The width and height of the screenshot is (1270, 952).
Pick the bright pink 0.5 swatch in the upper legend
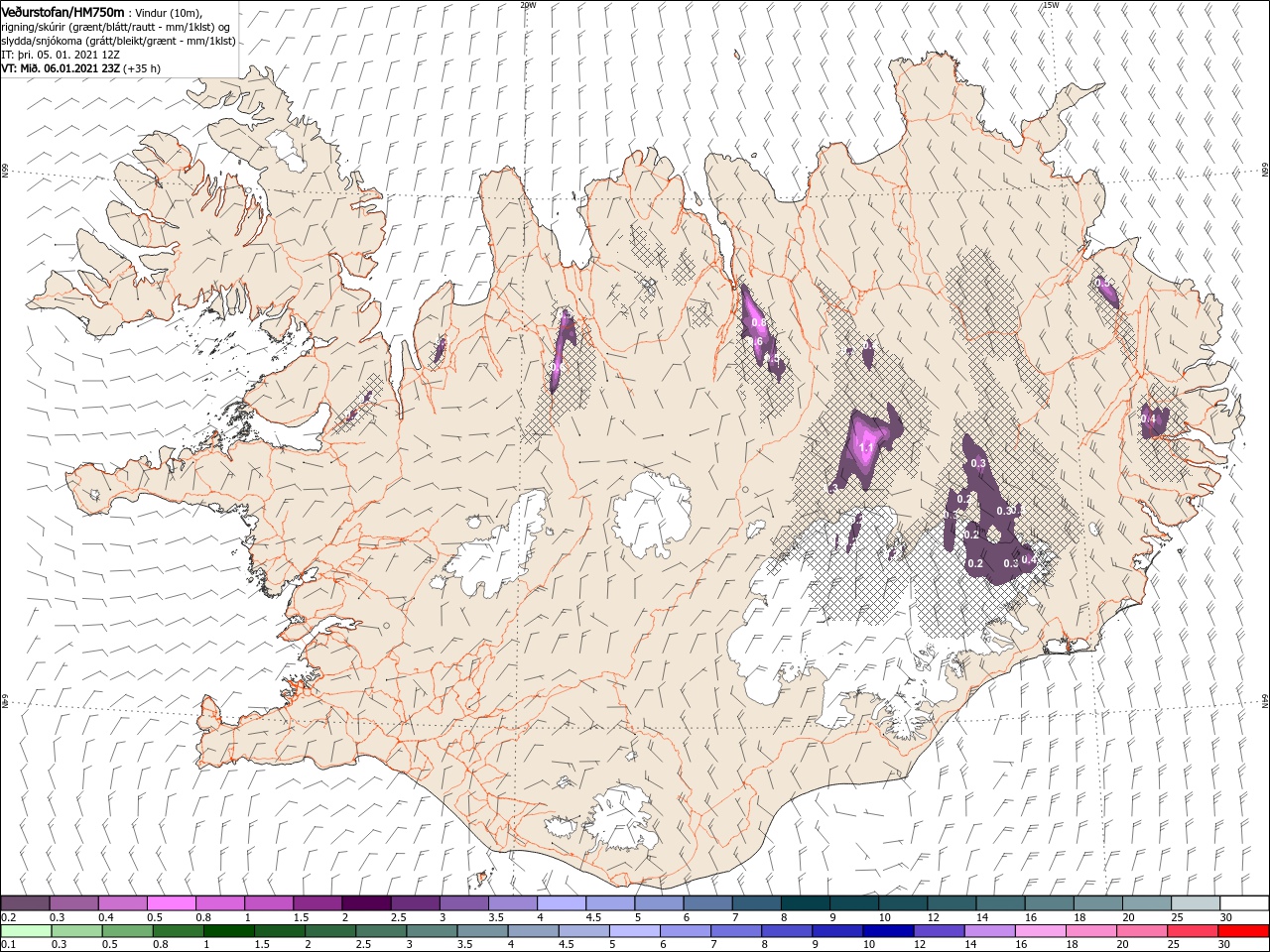pos(171,902)
